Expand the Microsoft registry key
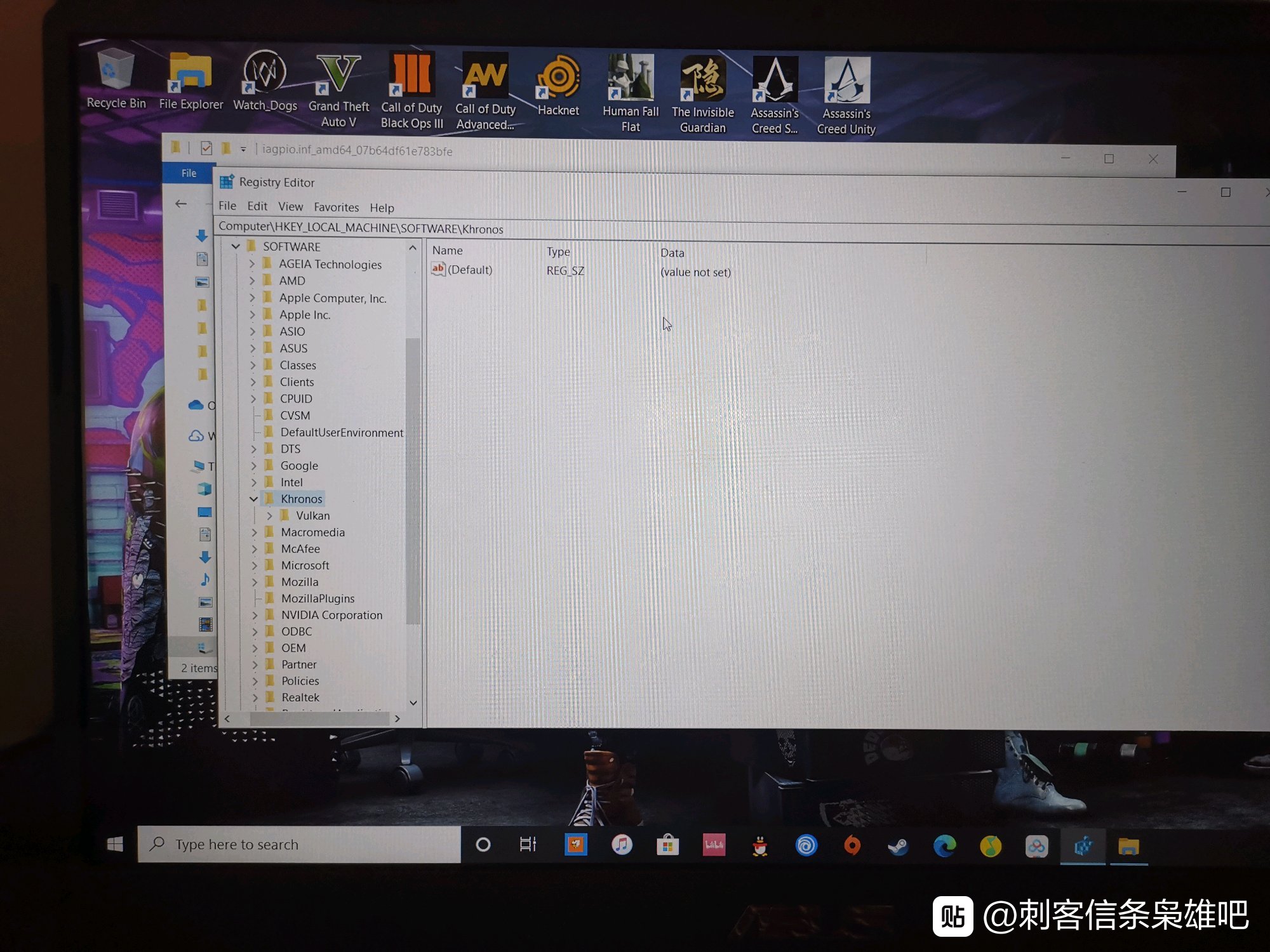The image size is (1270, 952). click(x=254, y=565)
